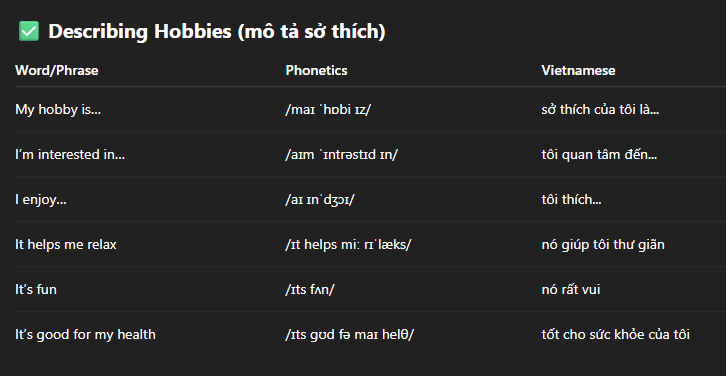Click the Phonetics column header
Screen dimensions: 726x376
[x=316, y=70]
